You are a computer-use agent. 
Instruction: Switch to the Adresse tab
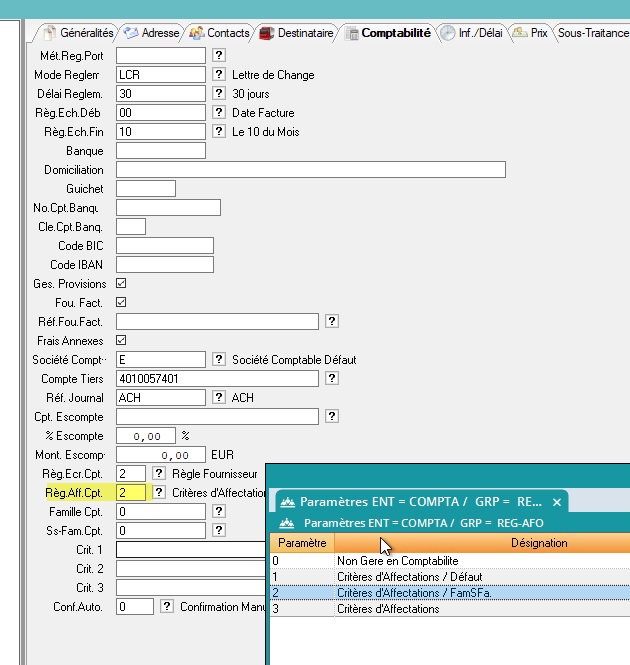pos(152,33)
